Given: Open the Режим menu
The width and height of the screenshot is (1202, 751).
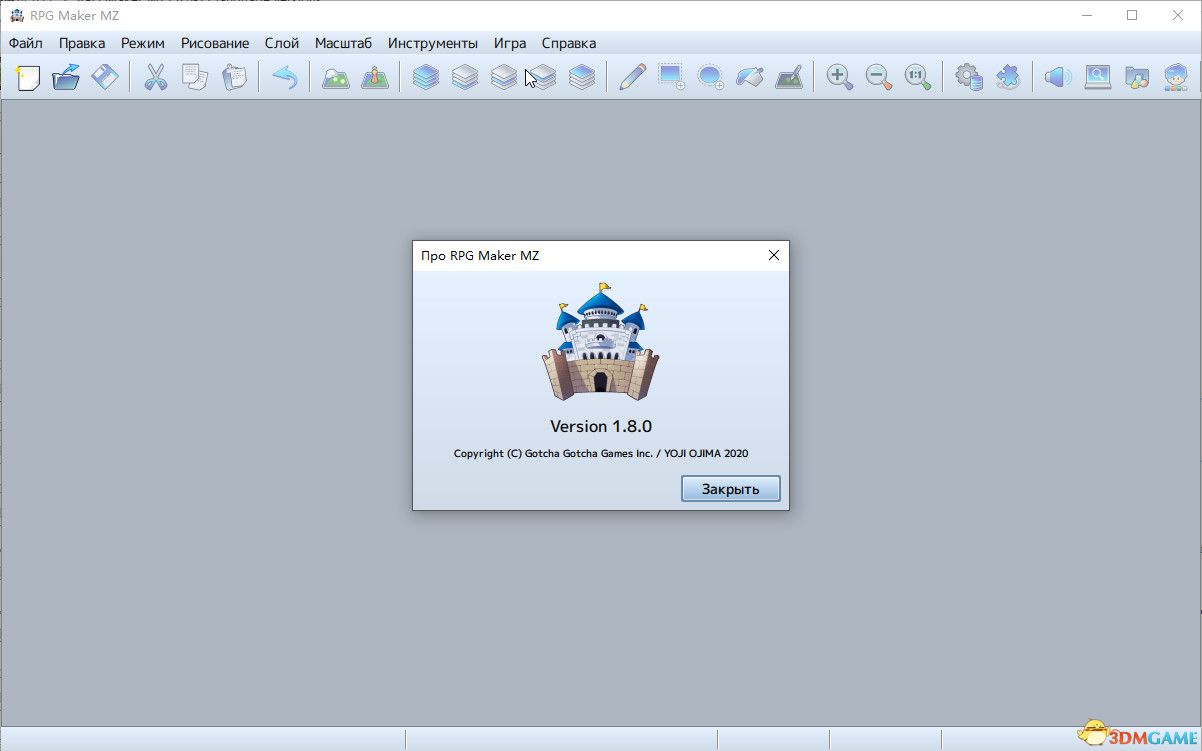Looking at the screenshot, I should click(143, 43).
